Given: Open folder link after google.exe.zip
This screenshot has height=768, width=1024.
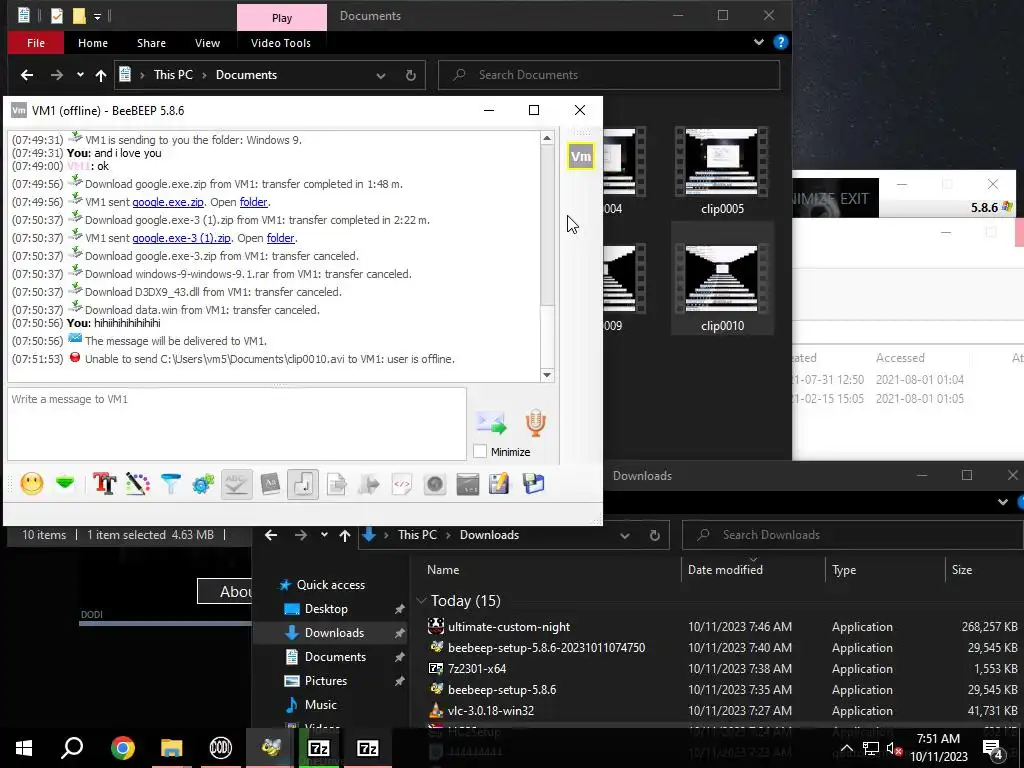Looking at the screenshot, I should tap(253, 202).
